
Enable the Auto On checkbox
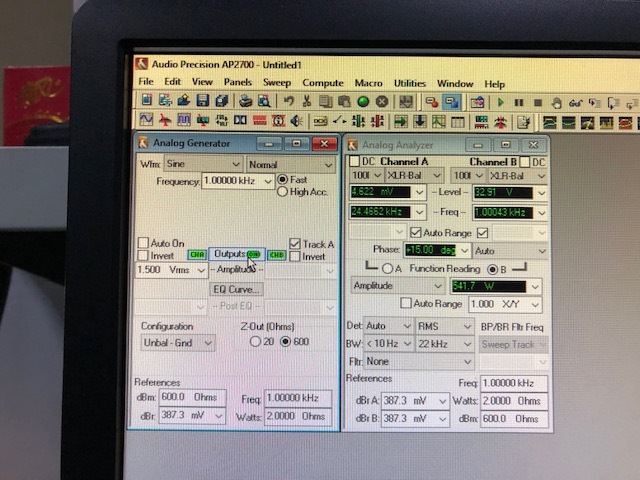(x=143, y=243)
